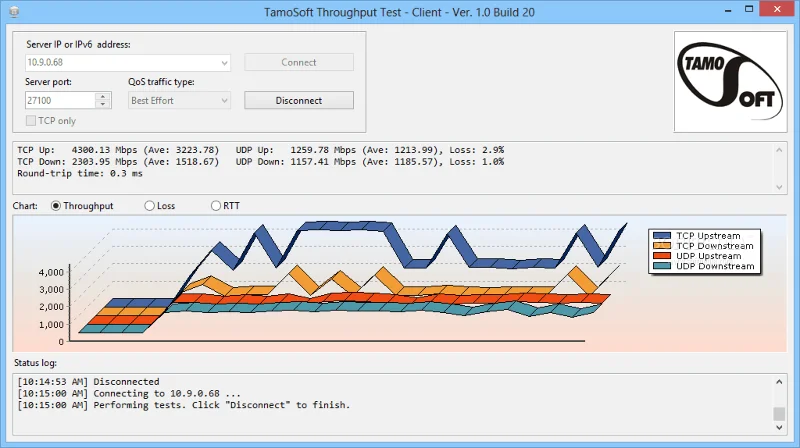Click the TamoSoft logo image

[x=730, y=82]
